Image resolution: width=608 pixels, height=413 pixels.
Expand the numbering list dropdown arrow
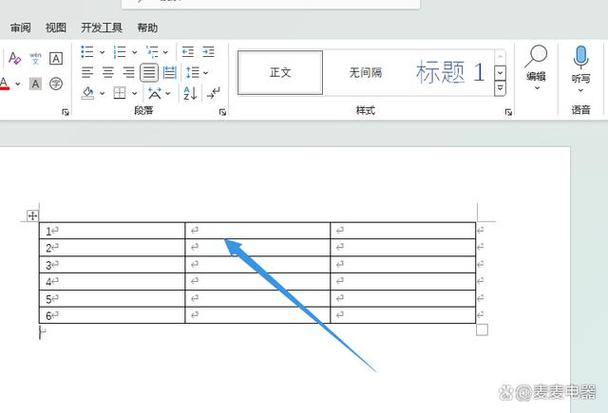point(135,52)
